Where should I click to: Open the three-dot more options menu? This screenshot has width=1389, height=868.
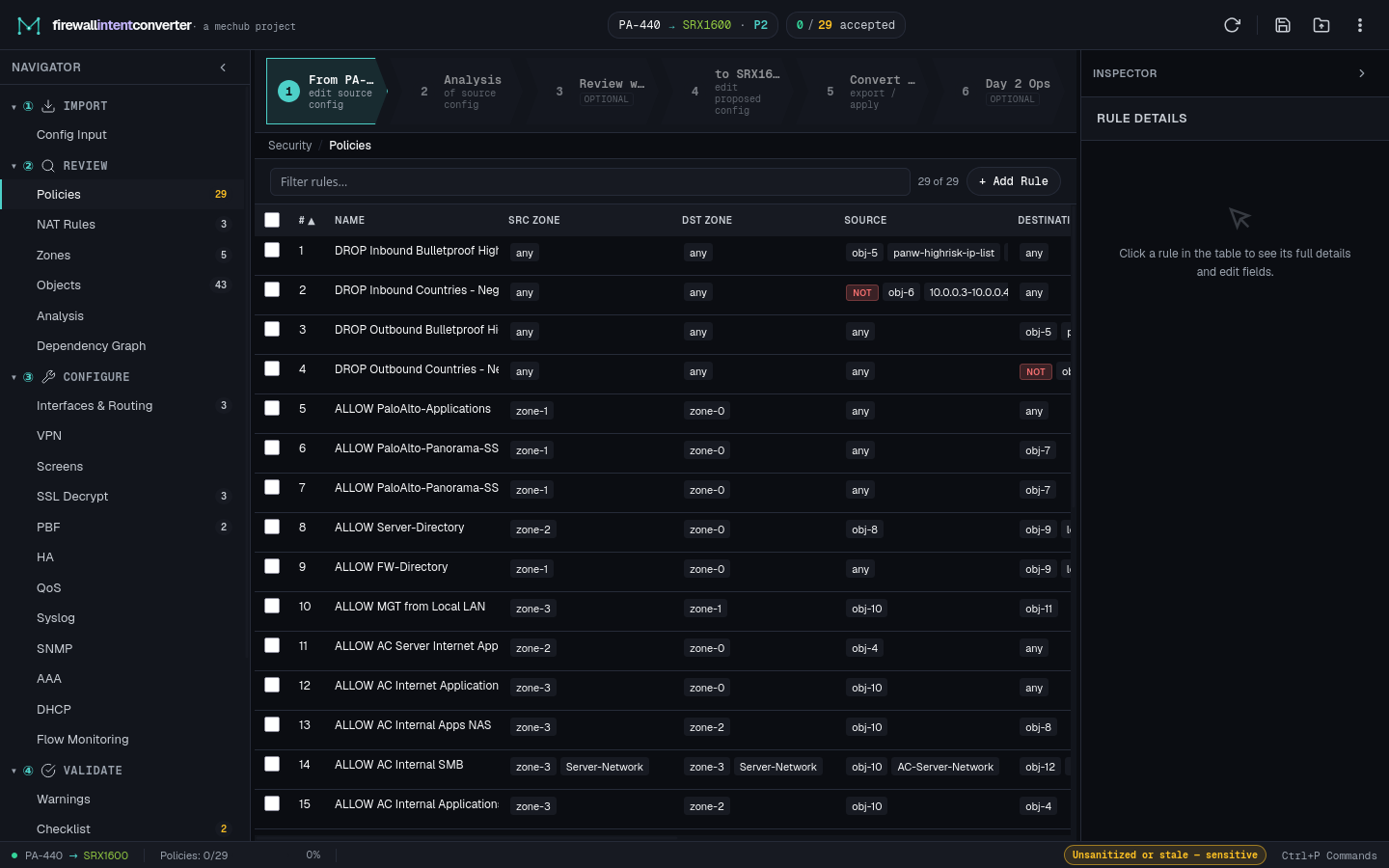[1360, 25]
